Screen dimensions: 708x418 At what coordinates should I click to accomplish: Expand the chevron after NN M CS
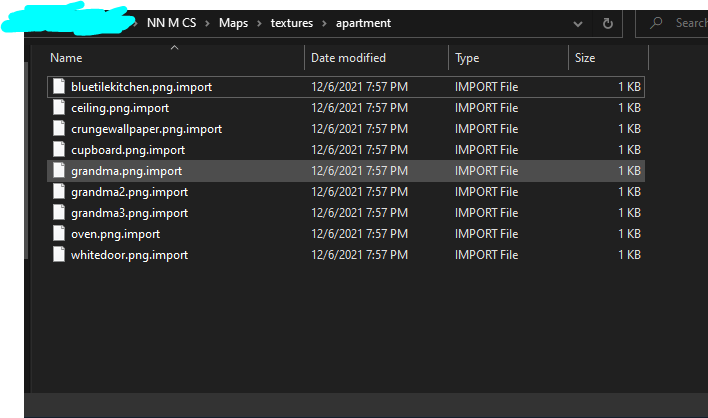(207, 23)
